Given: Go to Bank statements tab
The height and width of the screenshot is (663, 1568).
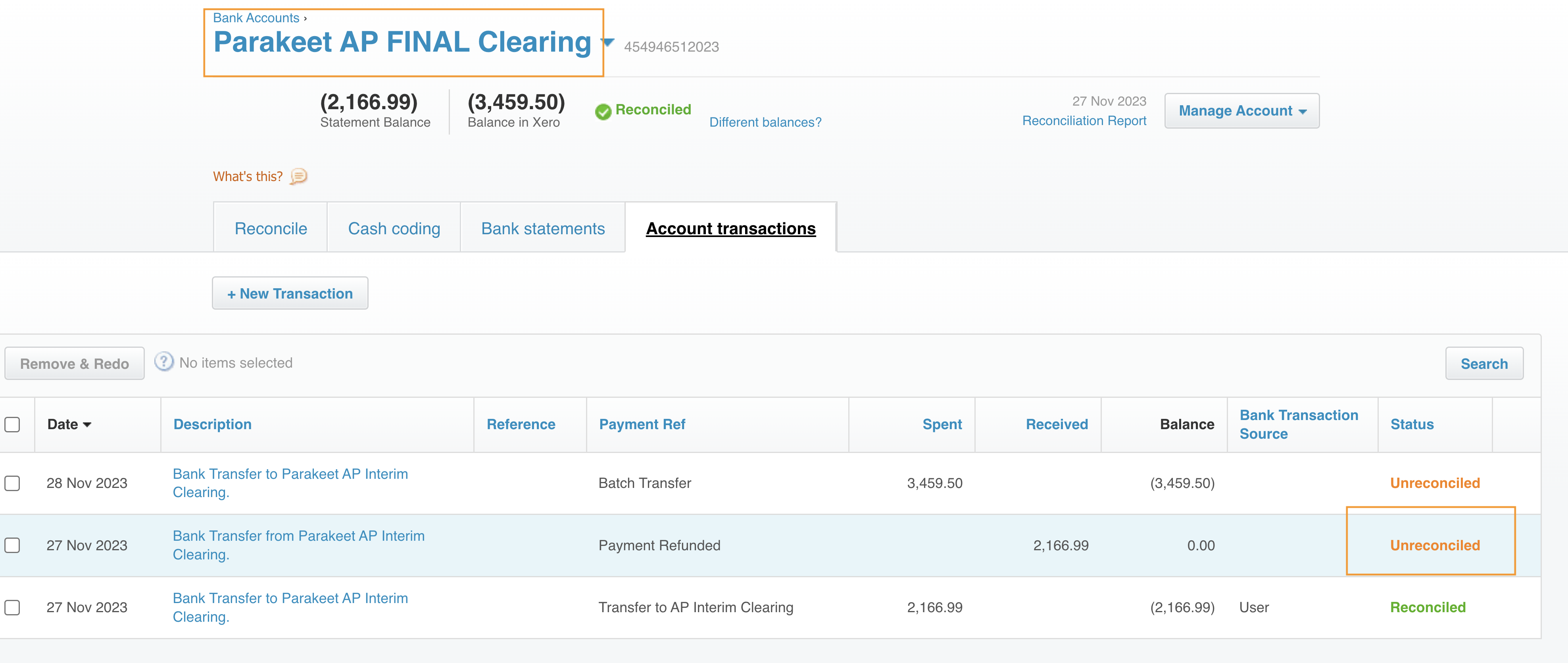Looking at the screenshot, I should [542, 228].
